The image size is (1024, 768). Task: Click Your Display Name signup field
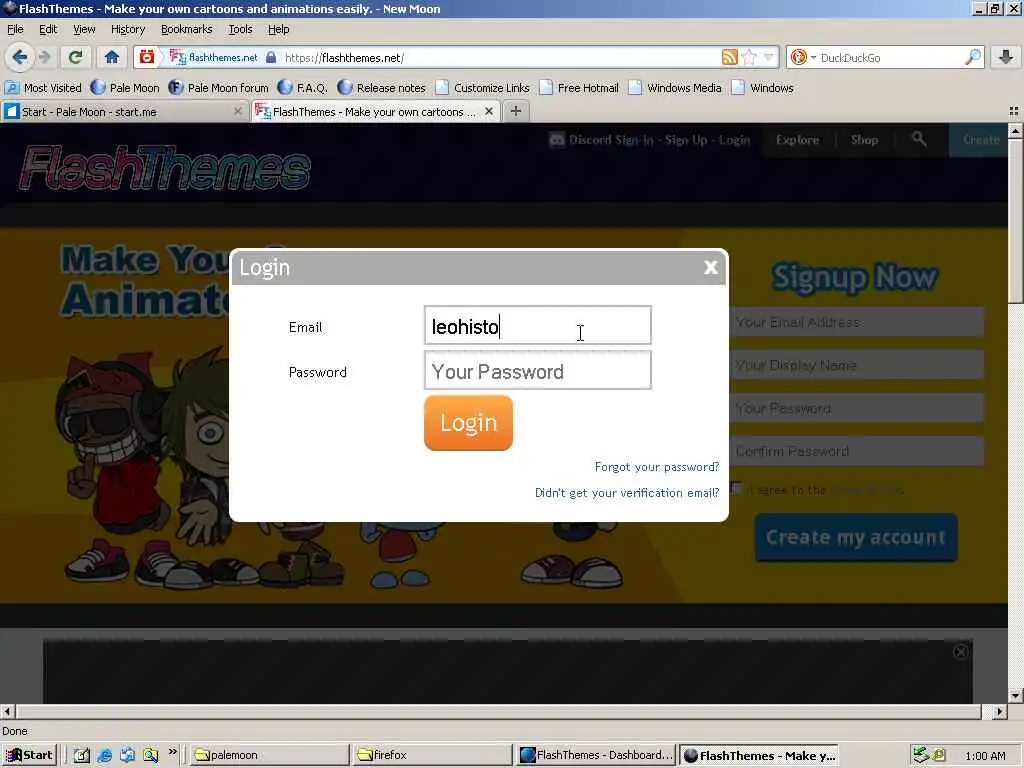[857, 365]
